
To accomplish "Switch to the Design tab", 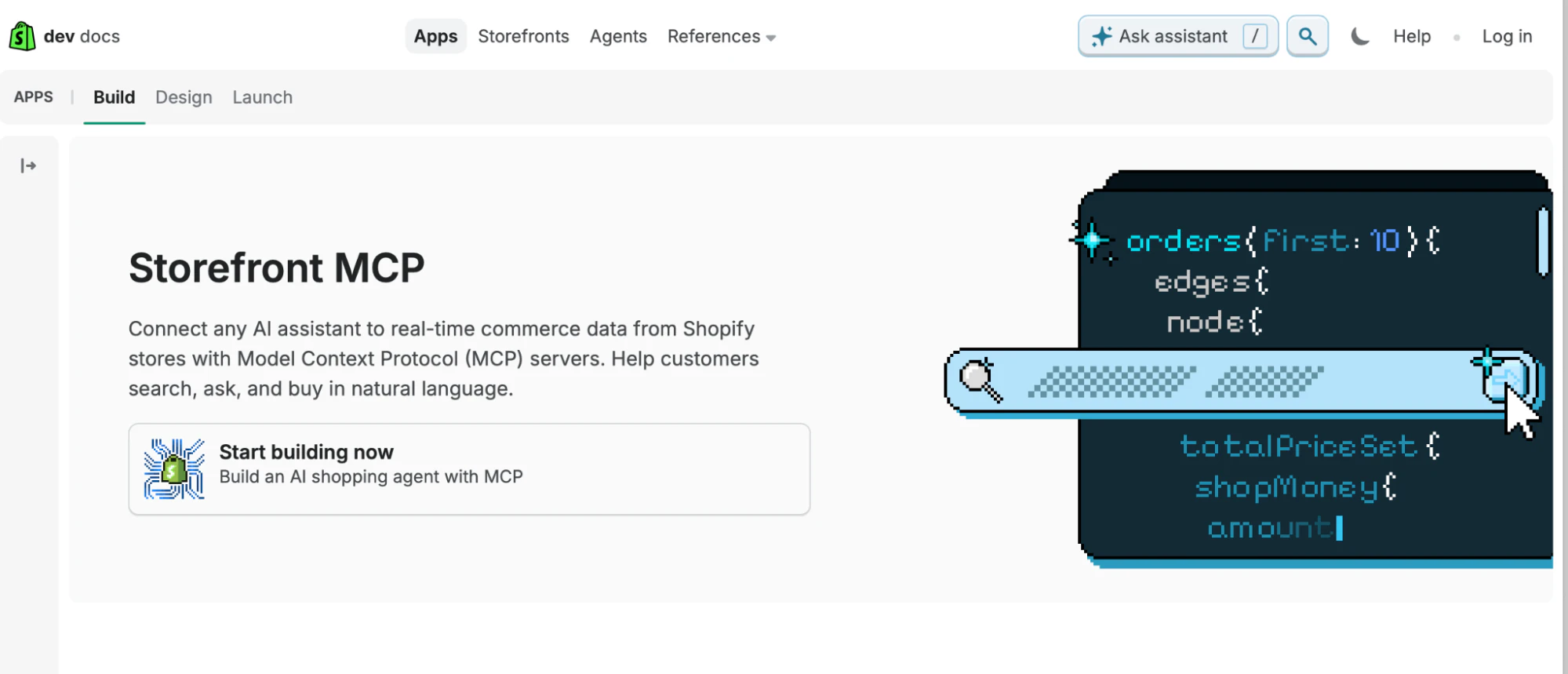I will [x=184, y=97].
